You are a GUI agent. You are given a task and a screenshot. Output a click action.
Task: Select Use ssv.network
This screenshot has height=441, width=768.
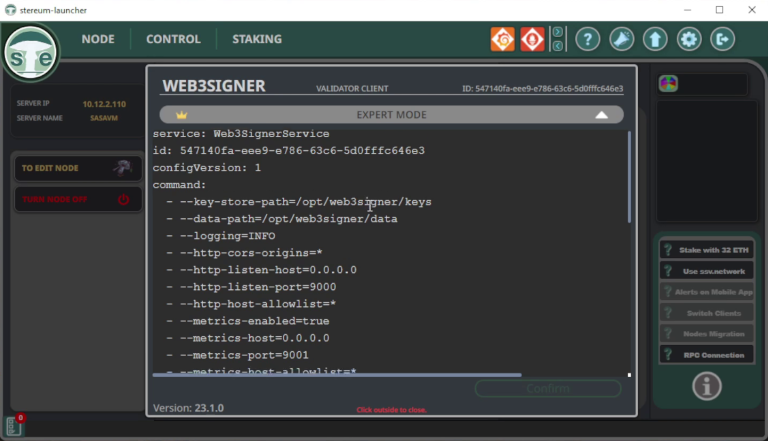pos(706,271)
